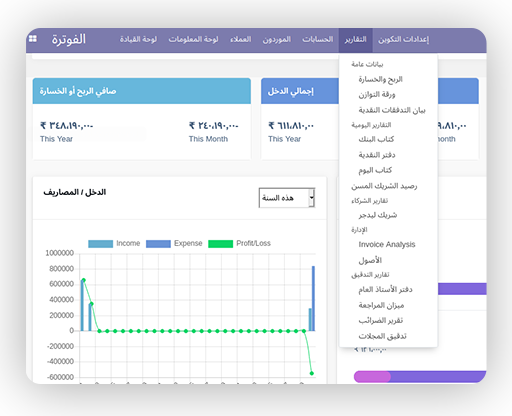The width and height of the screenshot is (512, 416).
Task: Click the pink-purple progress bar at bottom
Action: pos(420,377)
